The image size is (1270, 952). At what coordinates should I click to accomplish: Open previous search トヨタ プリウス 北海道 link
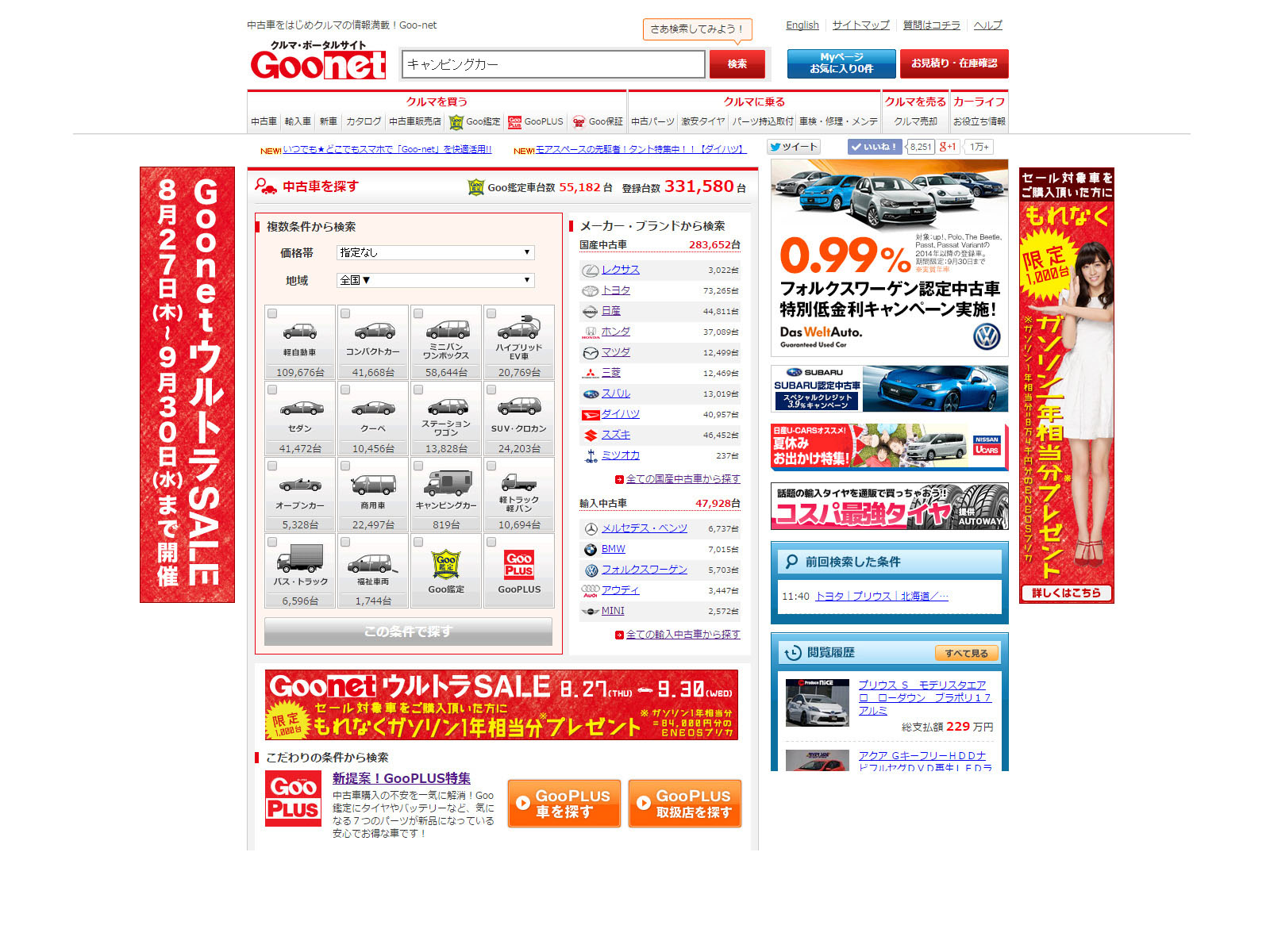(x=882, y=597)
